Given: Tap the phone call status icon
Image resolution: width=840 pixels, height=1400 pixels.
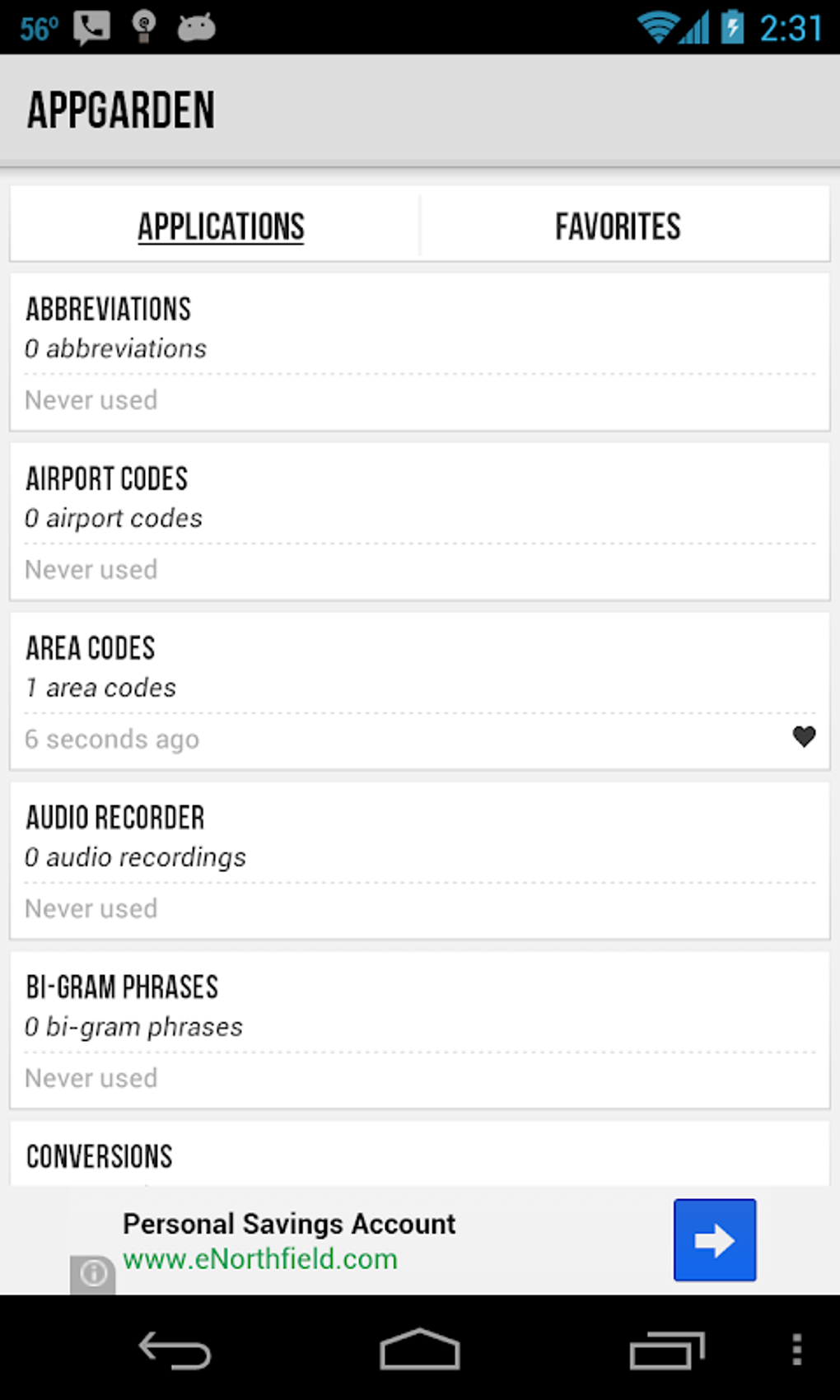Looking at the screenshot, I should (x=91, y=27).
